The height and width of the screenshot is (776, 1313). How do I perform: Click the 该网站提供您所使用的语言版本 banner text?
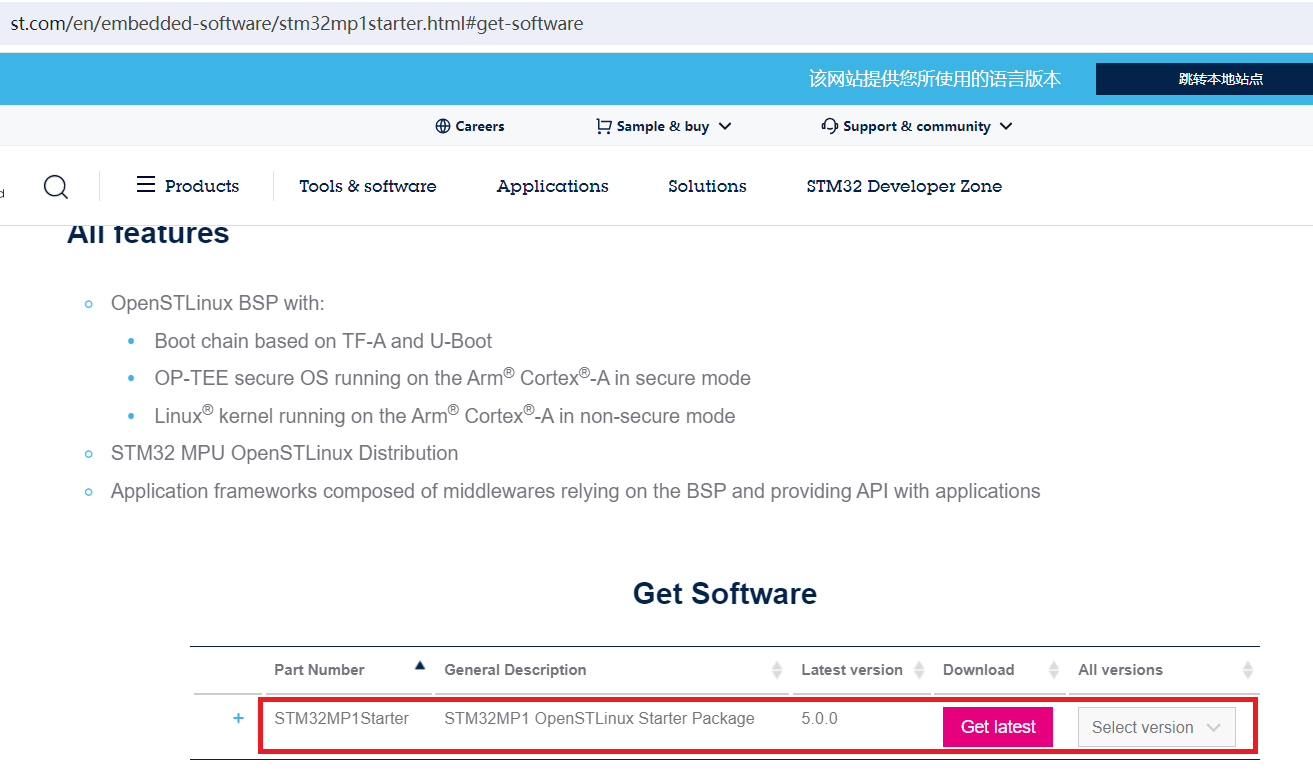click(935, 79)
